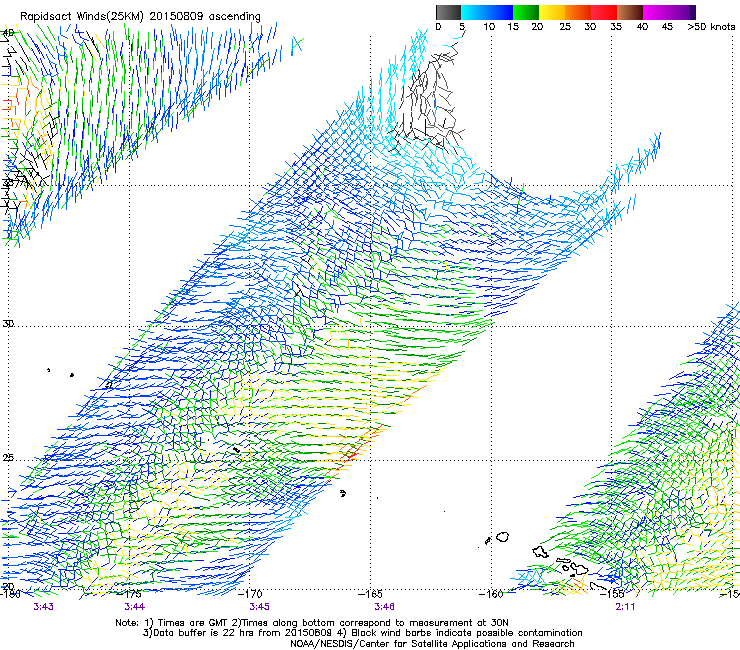
Task: Click the "-165" longitude label
Action: [x=370, y=593]
